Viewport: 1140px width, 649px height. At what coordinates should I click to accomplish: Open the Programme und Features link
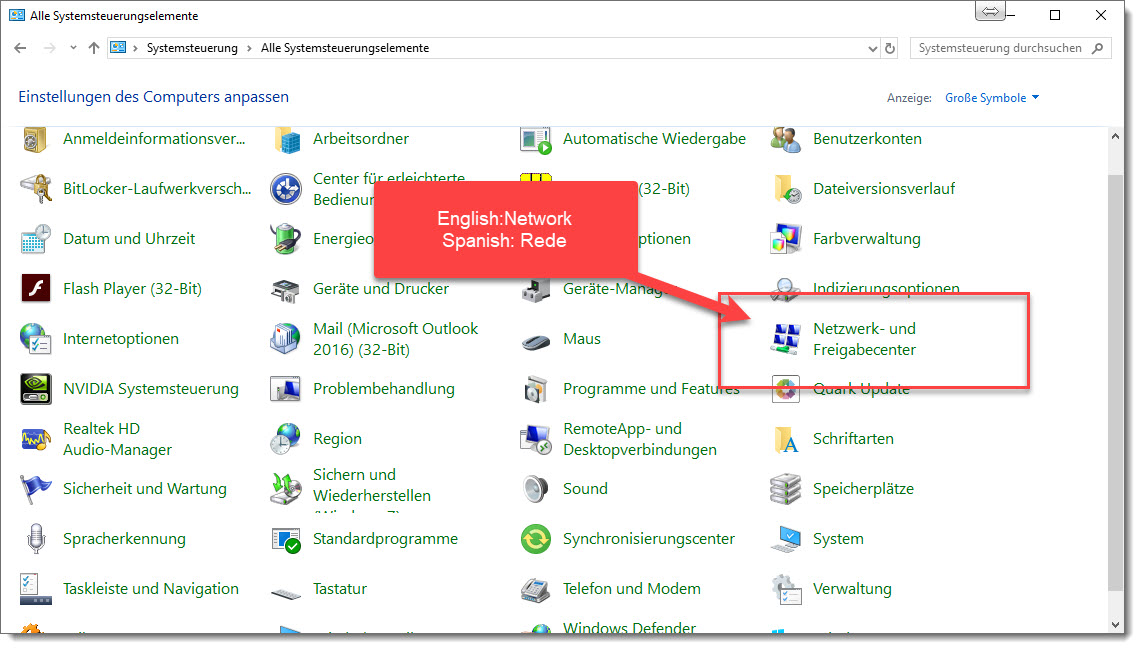click(651, 389)
